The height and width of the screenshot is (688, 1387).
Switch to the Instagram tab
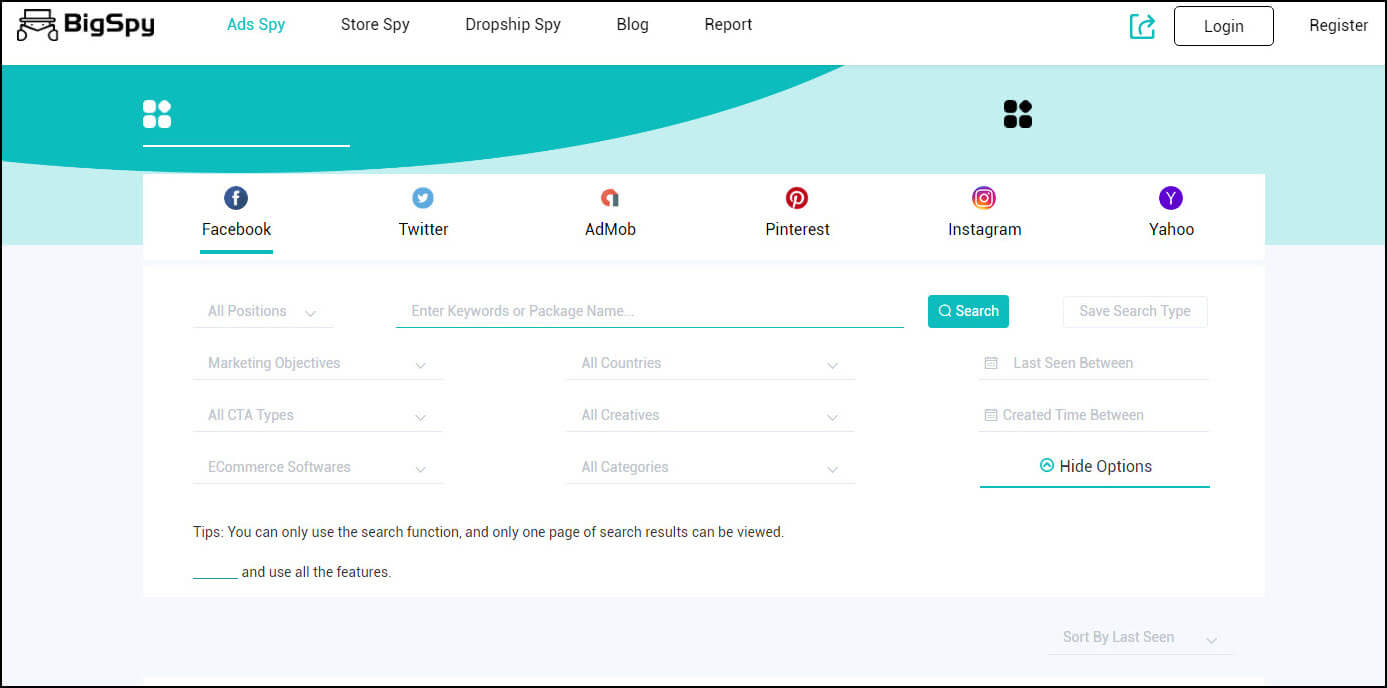pyautogui.click(x=984, y=229)
